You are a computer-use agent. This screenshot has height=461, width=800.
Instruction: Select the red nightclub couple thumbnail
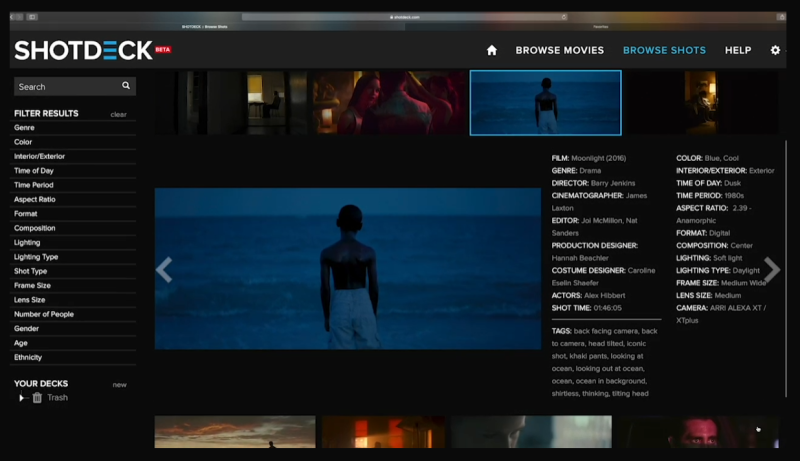tap(389, 103)
